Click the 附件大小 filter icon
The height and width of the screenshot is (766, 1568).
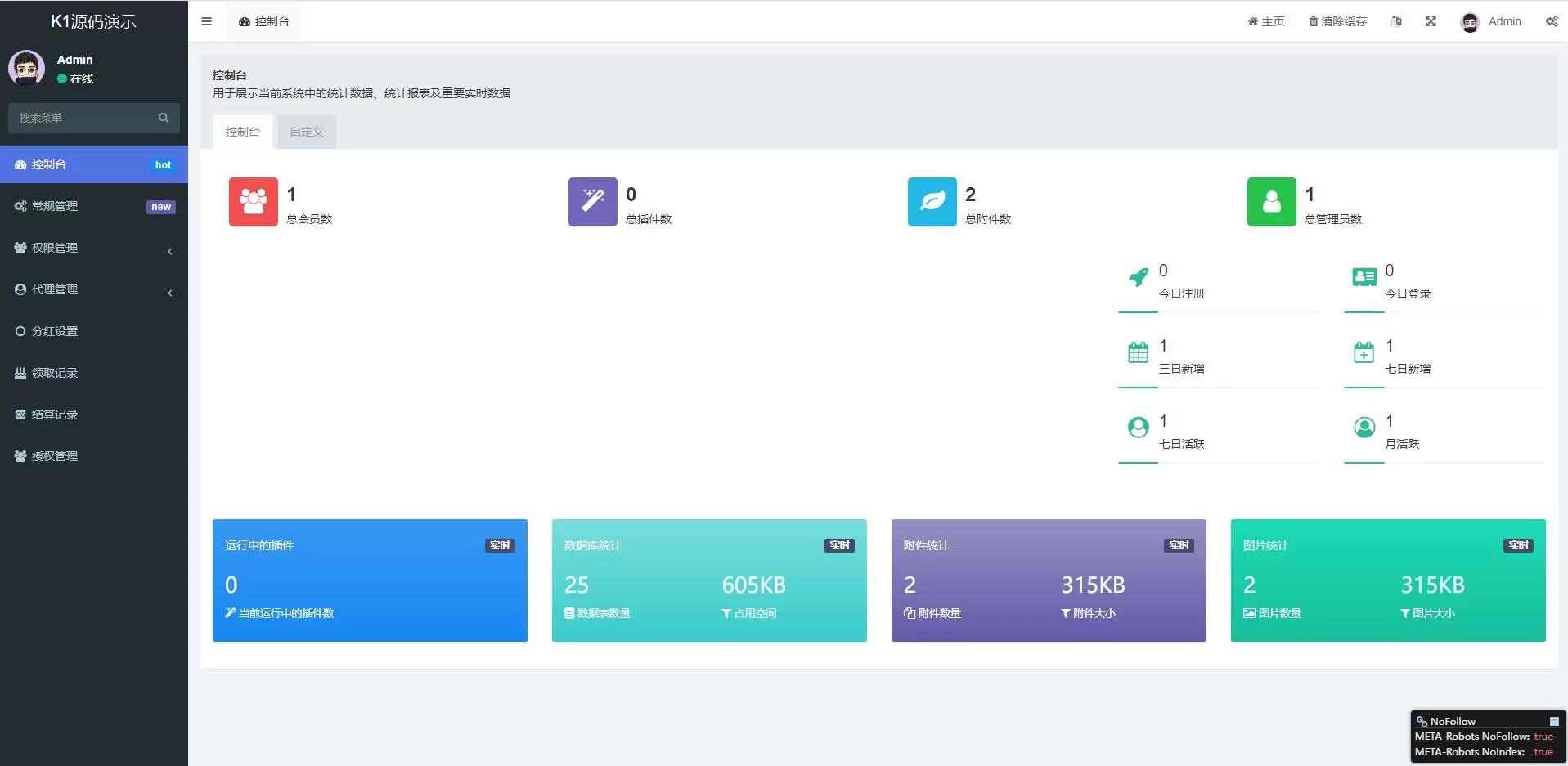(1066, 613)
